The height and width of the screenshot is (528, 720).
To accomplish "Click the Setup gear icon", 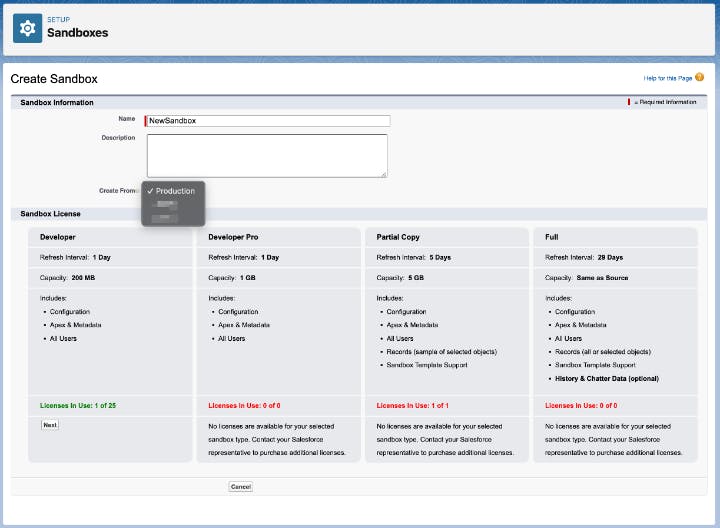I will (x=28, y=28).
